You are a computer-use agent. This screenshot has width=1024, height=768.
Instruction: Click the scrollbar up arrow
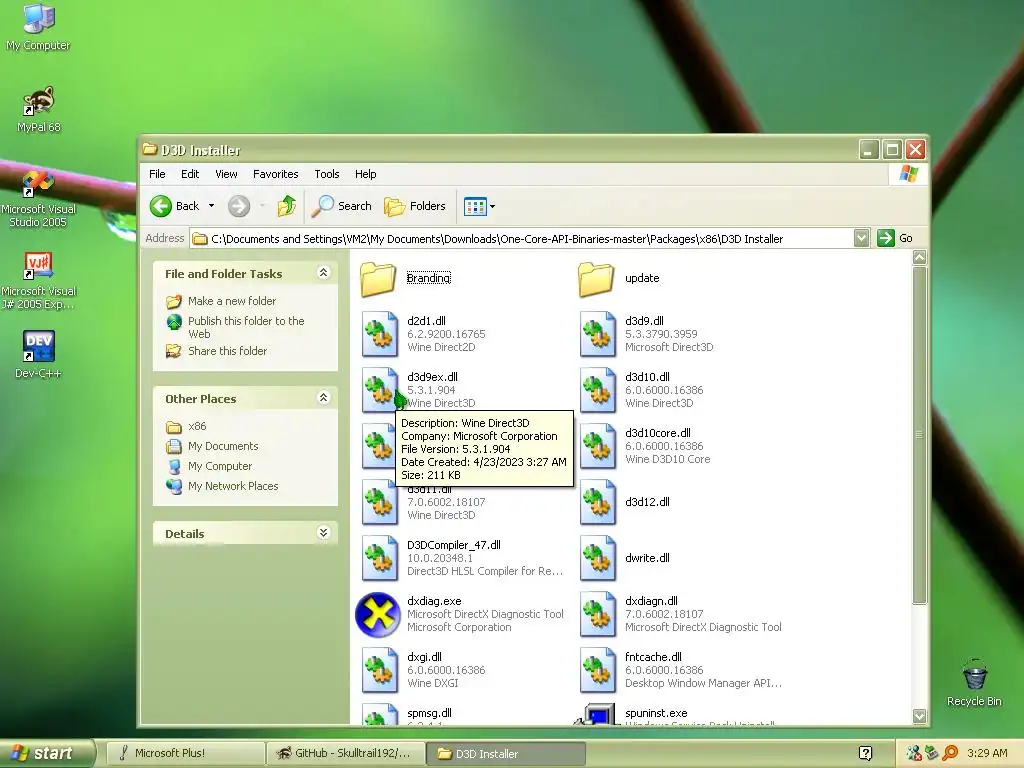coord(920,257)
